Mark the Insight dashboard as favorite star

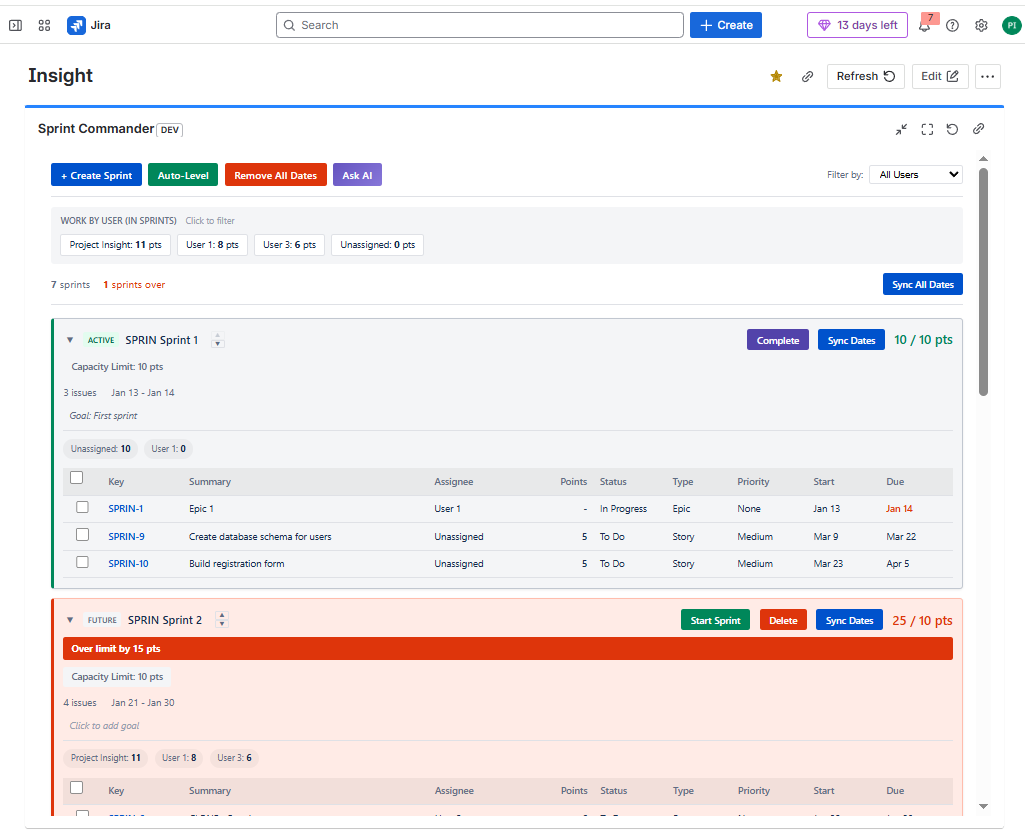click(x=776, y=76)
